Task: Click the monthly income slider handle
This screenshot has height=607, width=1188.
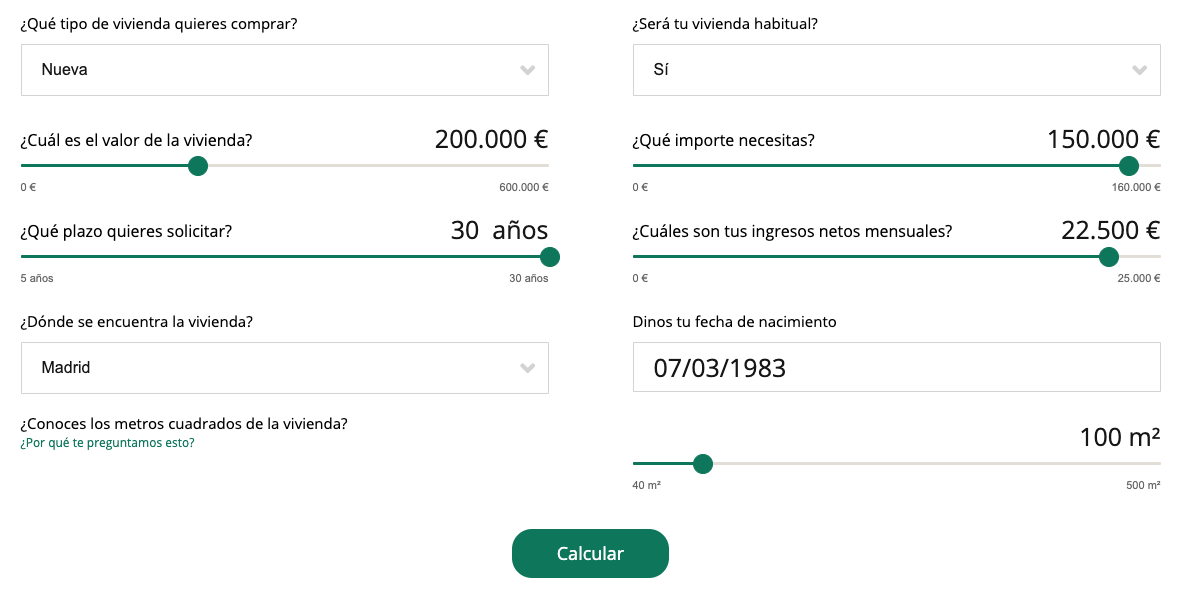Action: (1108, 257)
